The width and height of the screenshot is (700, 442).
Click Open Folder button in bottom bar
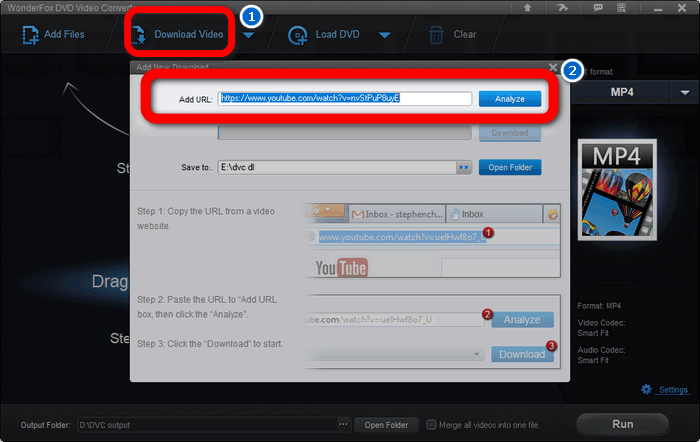(386, 425)
